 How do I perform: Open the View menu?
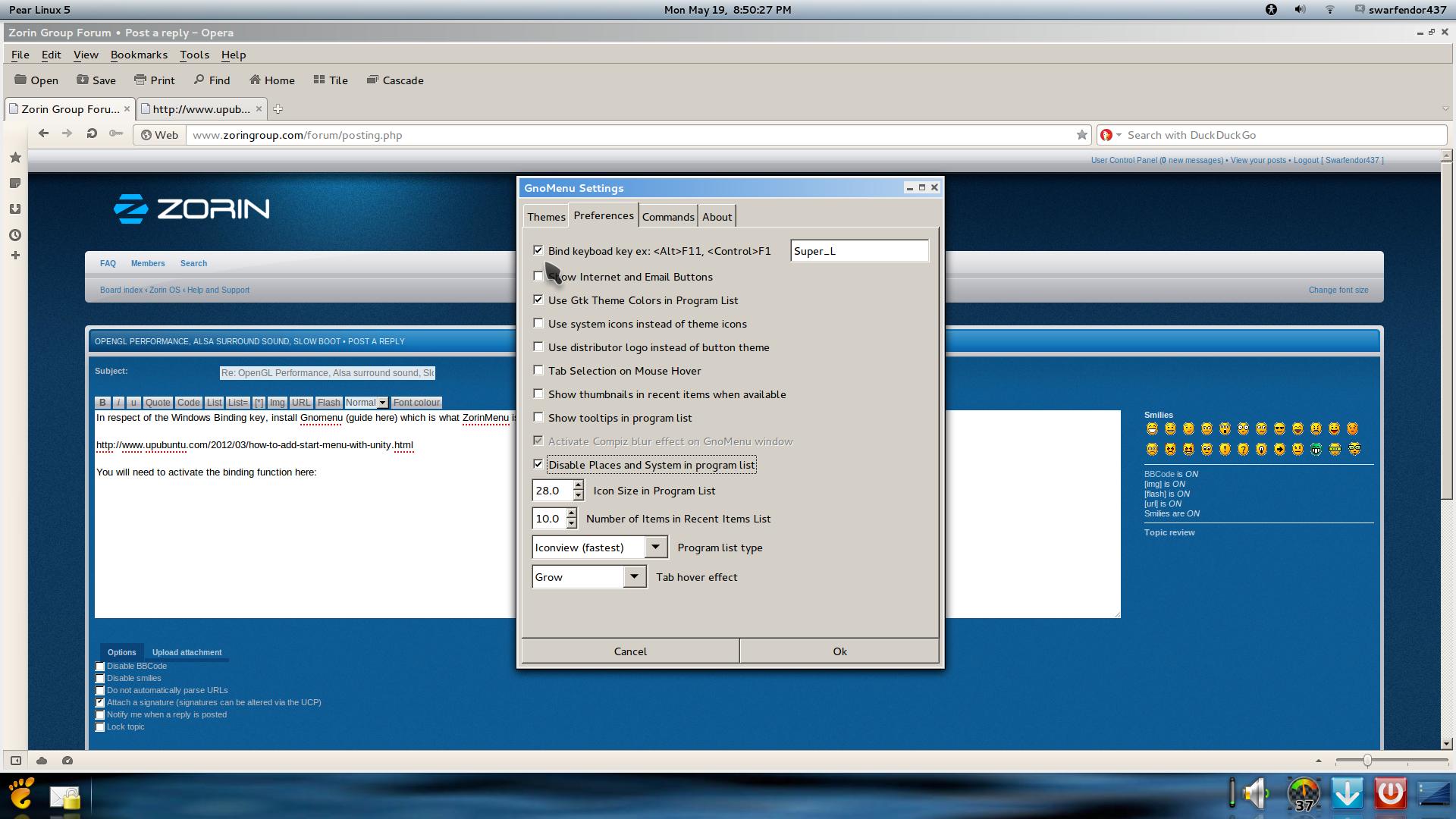point(86,55)
